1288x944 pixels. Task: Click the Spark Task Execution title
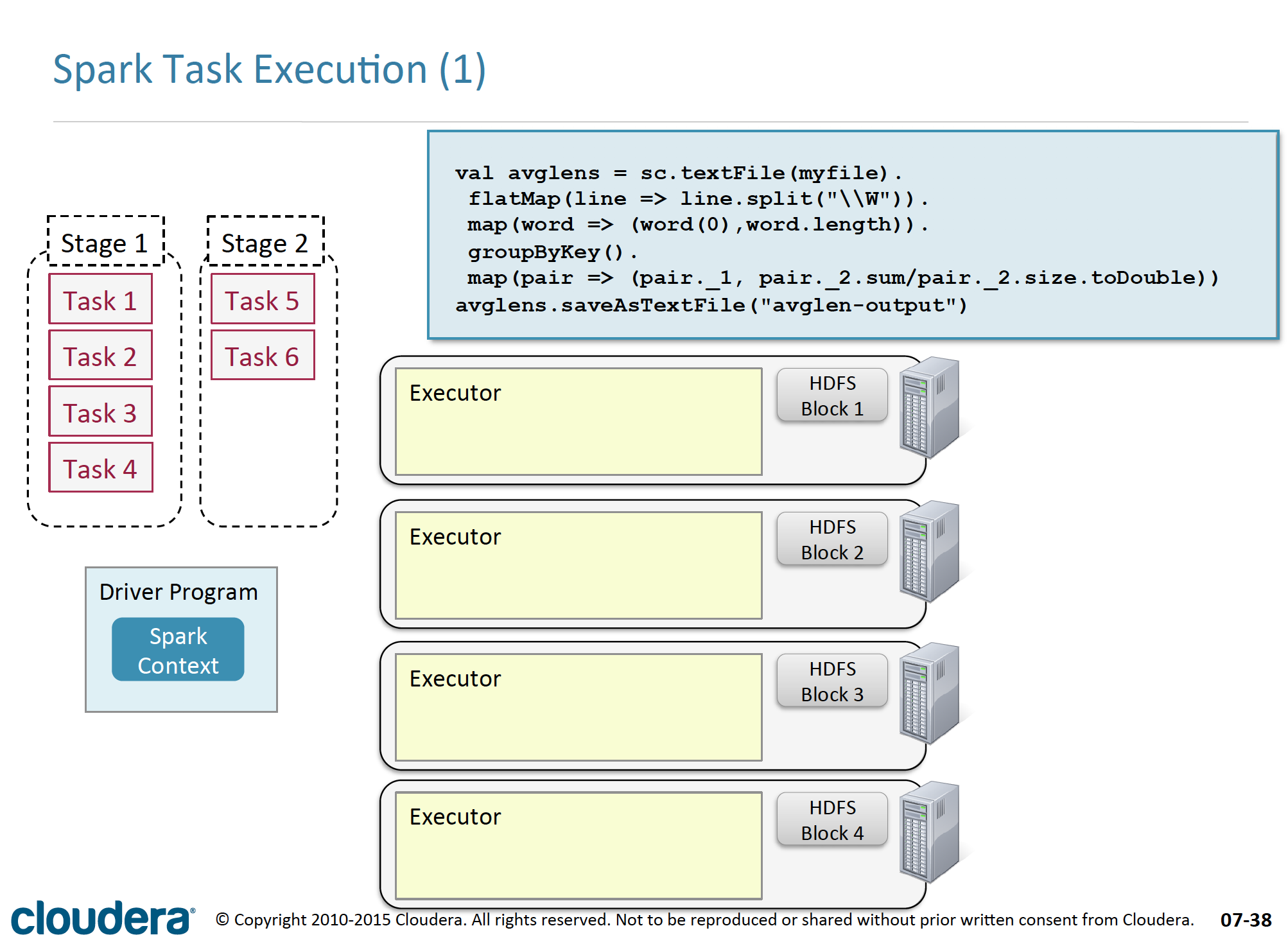[270, 69]
